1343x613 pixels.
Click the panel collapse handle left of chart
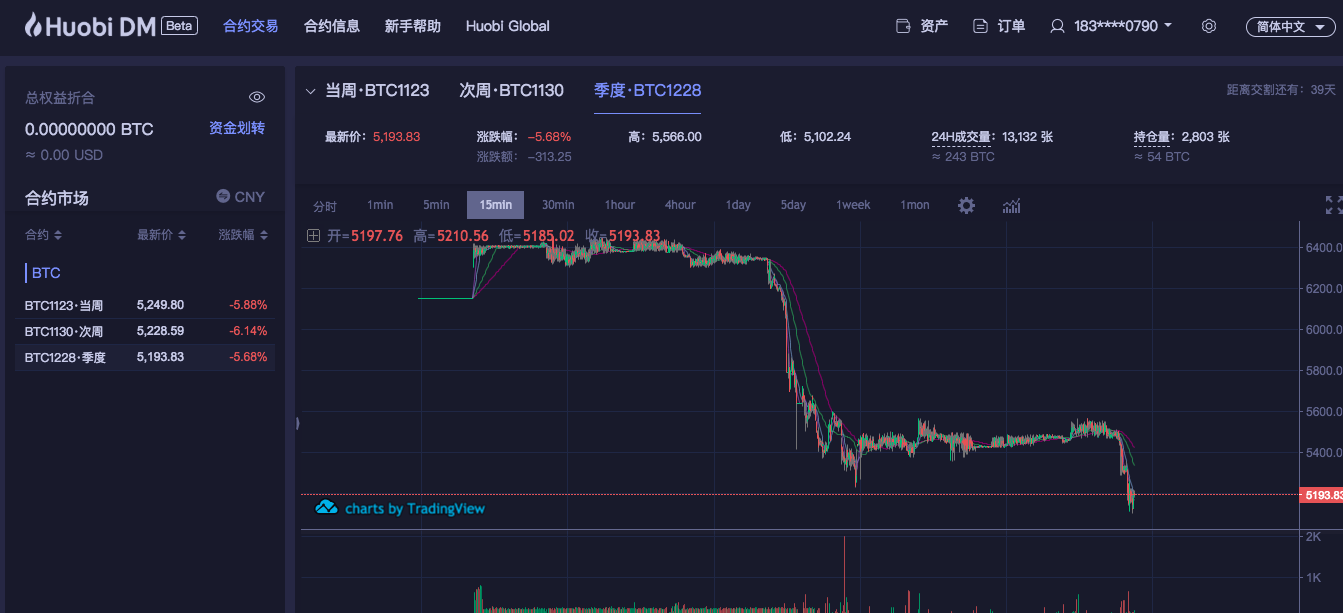tap(299, 424)
